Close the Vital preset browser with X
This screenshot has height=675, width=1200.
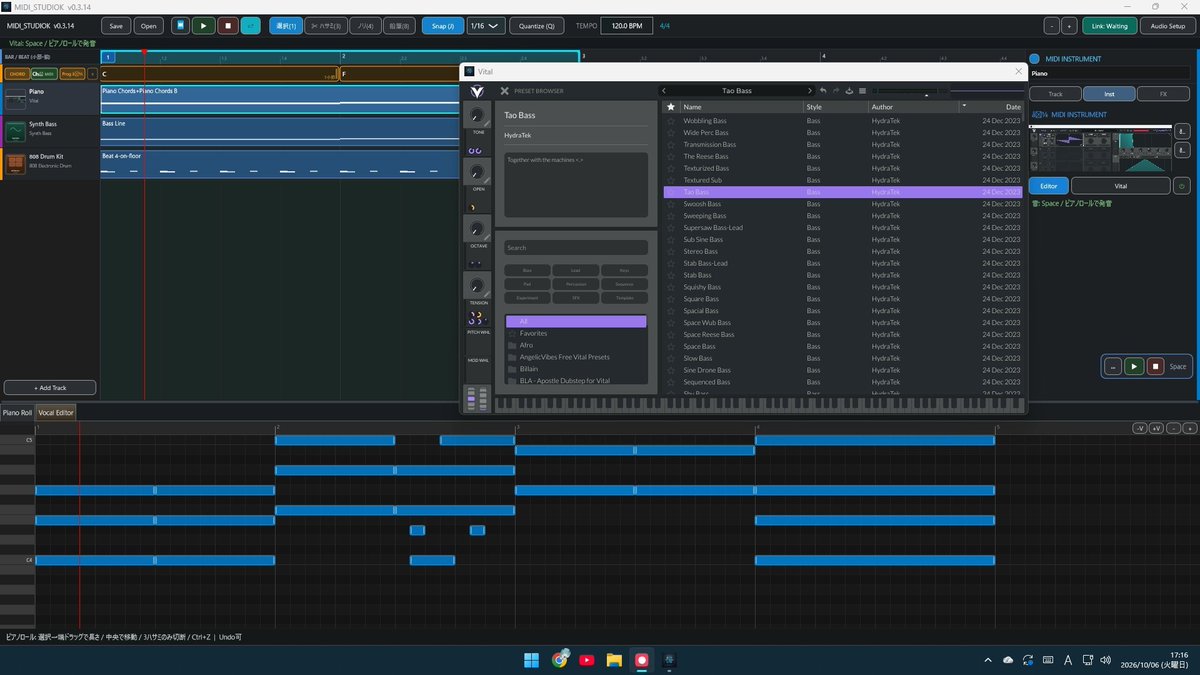tap(504, 91)
